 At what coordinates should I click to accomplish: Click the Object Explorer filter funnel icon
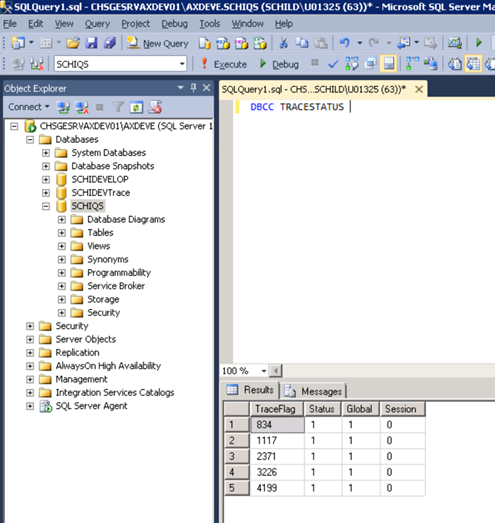point(118,107)
